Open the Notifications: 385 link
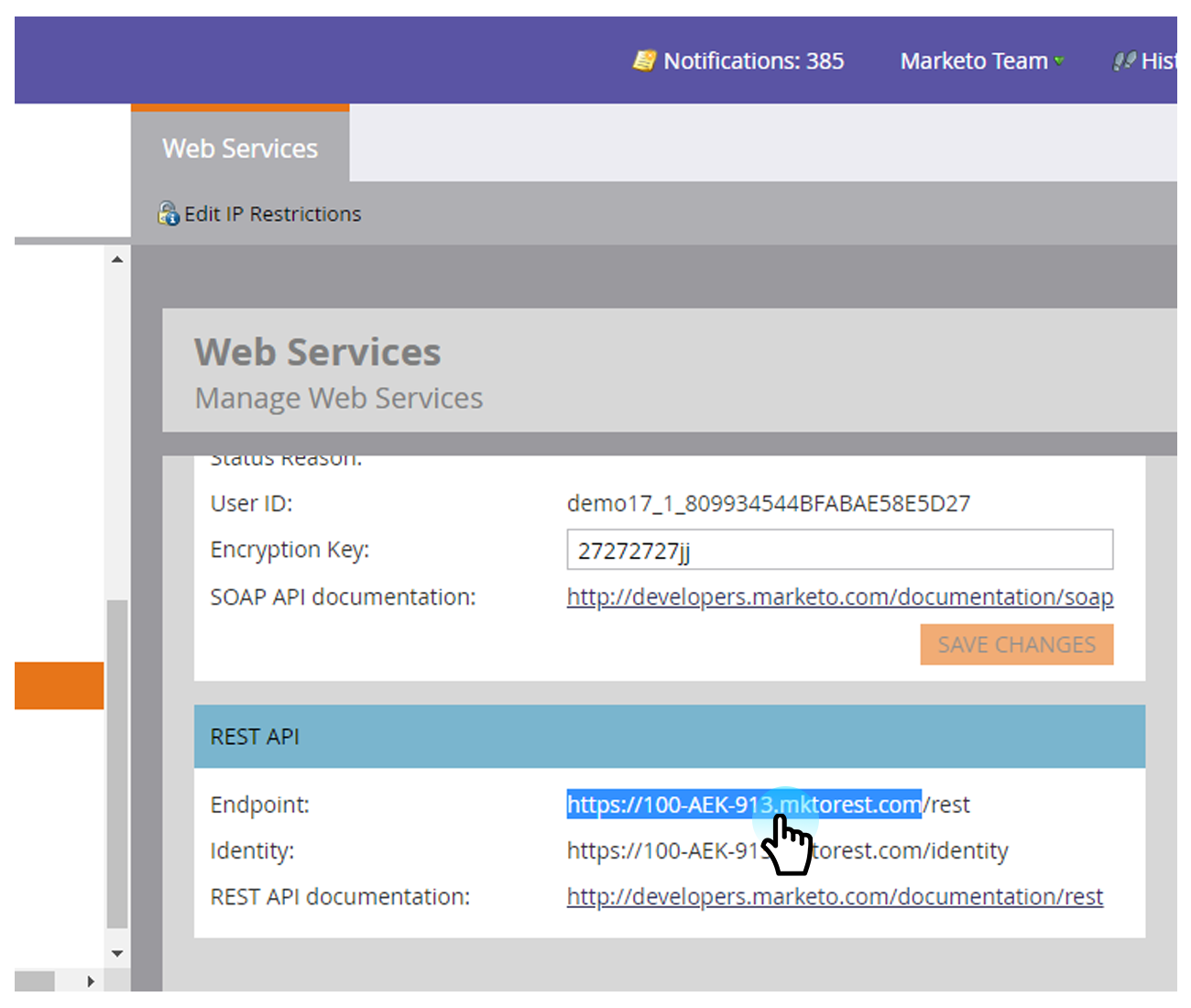This screenshot has width=1191, height=1008. (x=753, y=61)
